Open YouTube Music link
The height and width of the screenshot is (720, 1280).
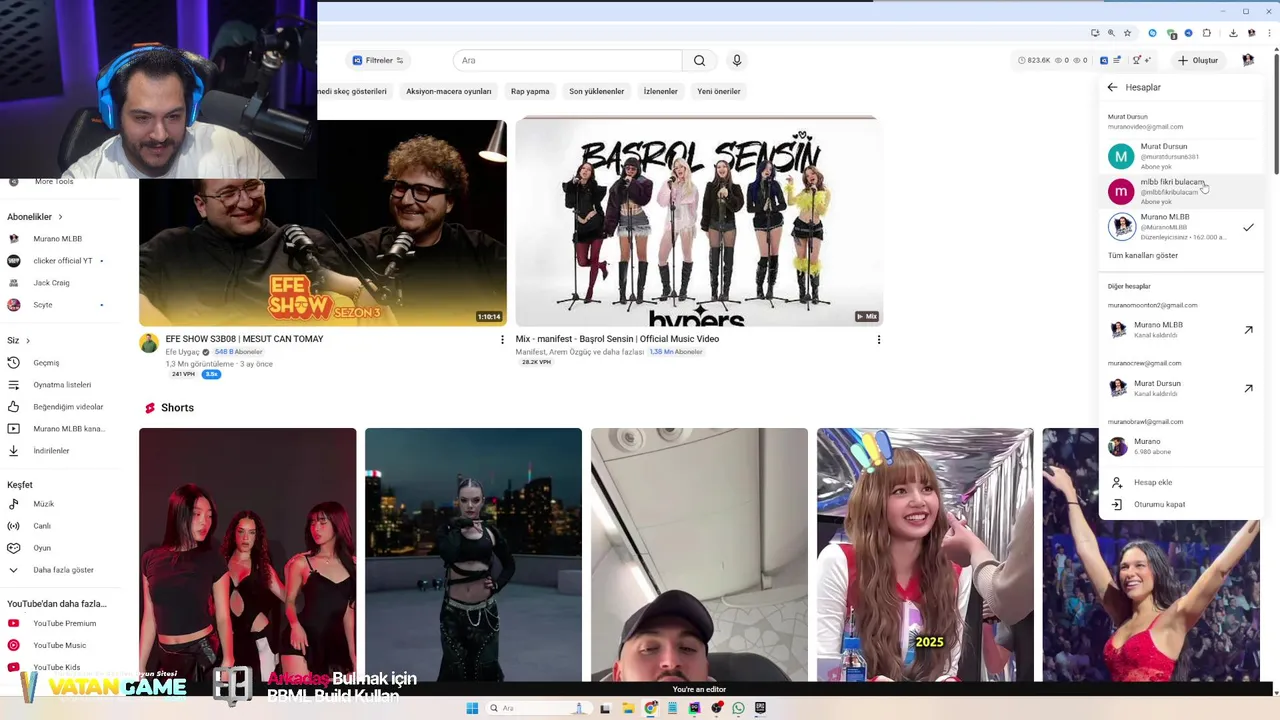coord(59,645)
